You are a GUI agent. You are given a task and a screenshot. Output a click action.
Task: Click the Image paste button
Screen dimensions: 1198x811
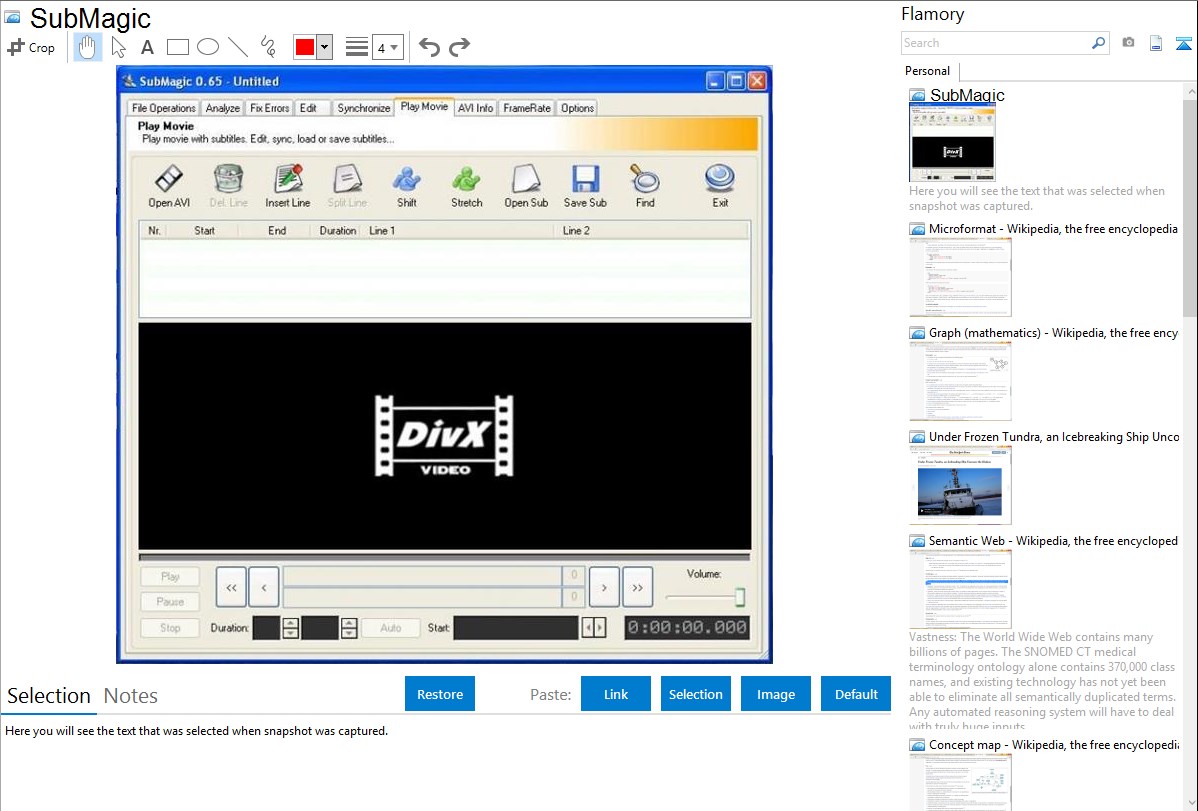775,694
